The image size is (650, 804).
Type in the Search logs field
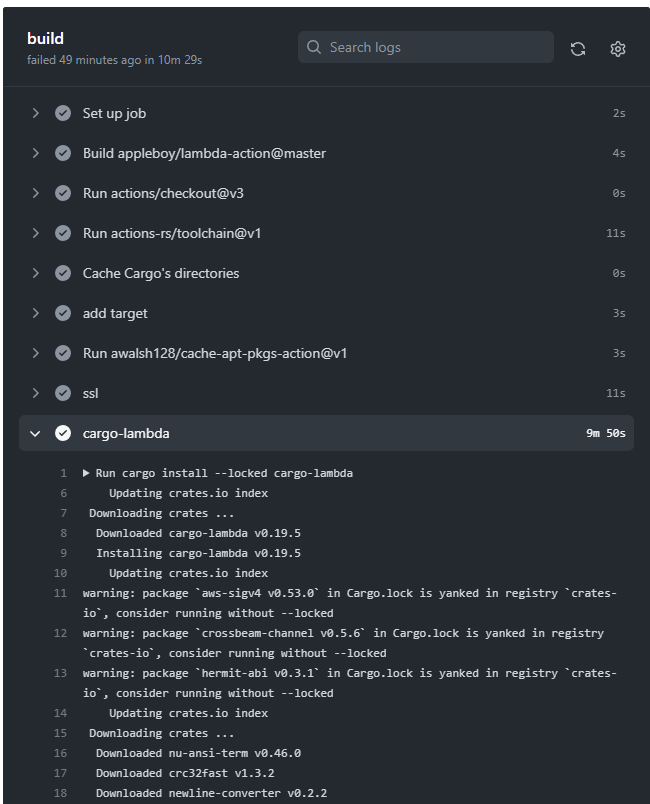[x=435, y=47]
